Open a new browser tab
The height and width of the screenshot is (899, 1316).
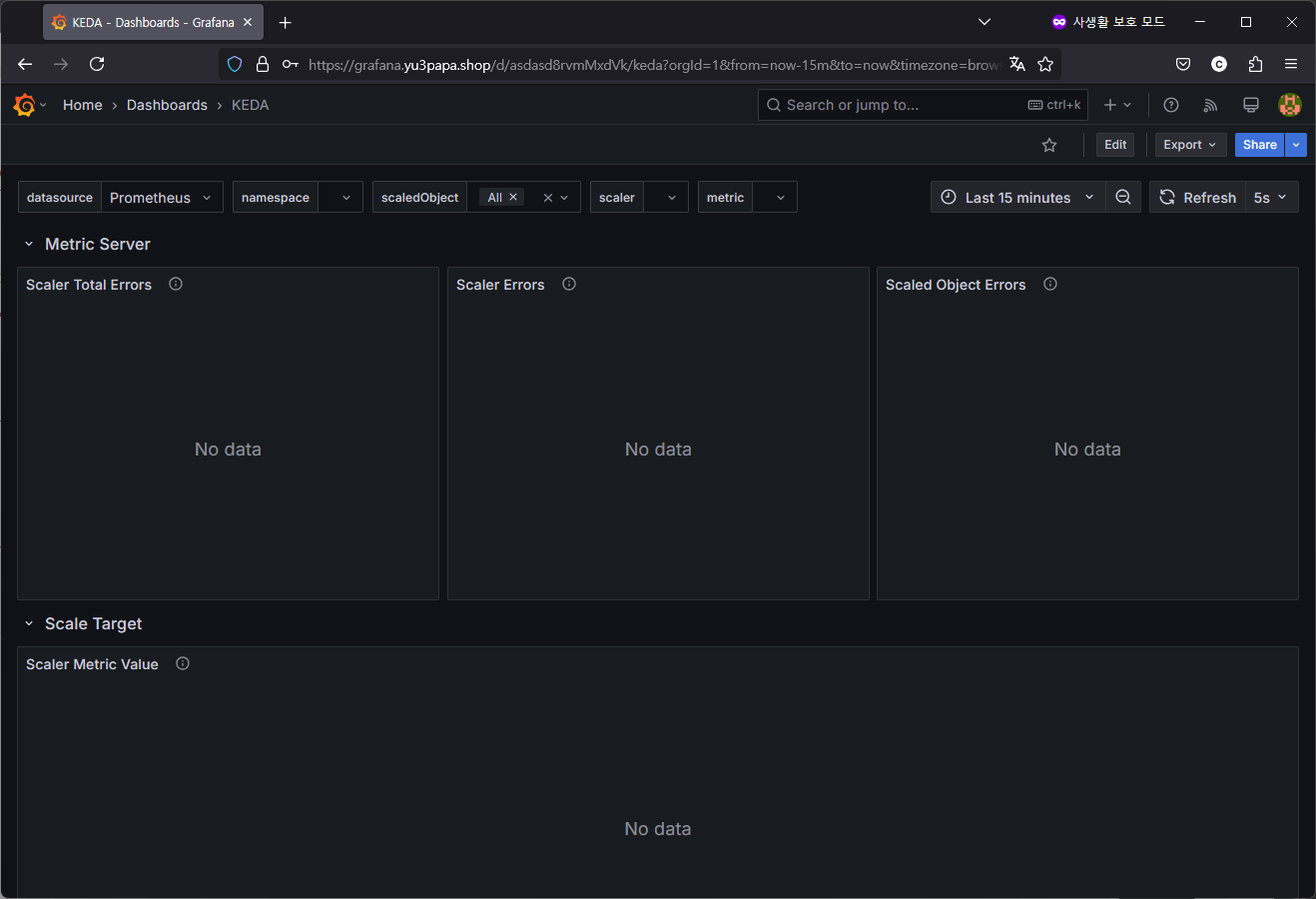(x=286, y=22)
